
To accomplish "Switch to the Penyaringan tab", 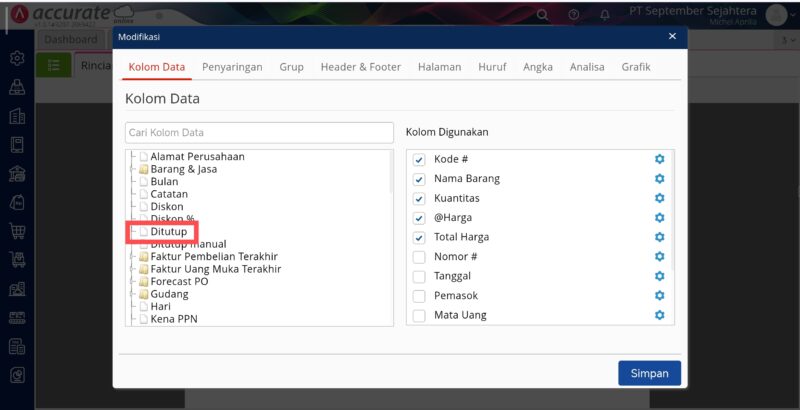I will [x=232, y=67].
